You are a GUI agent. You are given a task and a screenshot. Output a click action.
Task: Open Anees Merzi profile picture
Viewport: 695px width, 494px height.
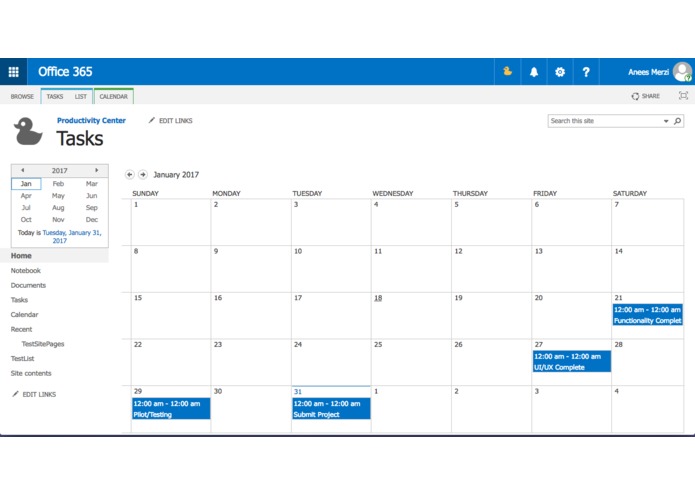tap(682, 72)
